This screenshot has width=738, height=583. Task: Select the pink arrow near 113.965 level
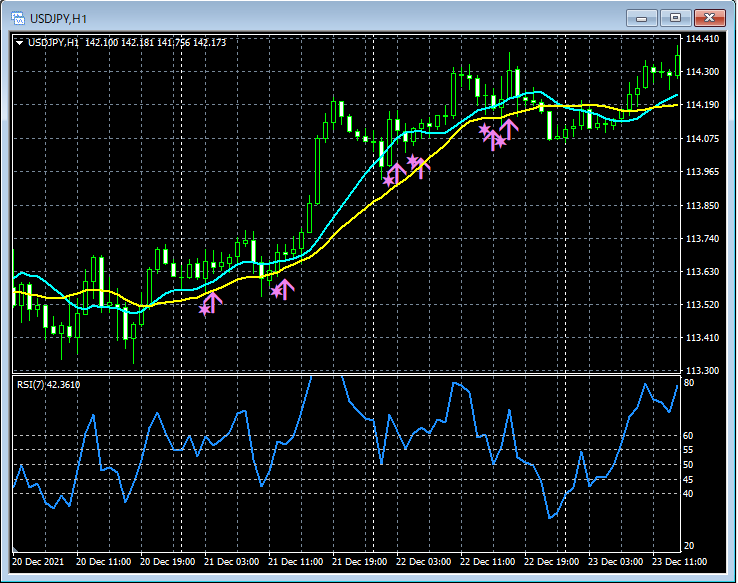(x=397, y=173)
